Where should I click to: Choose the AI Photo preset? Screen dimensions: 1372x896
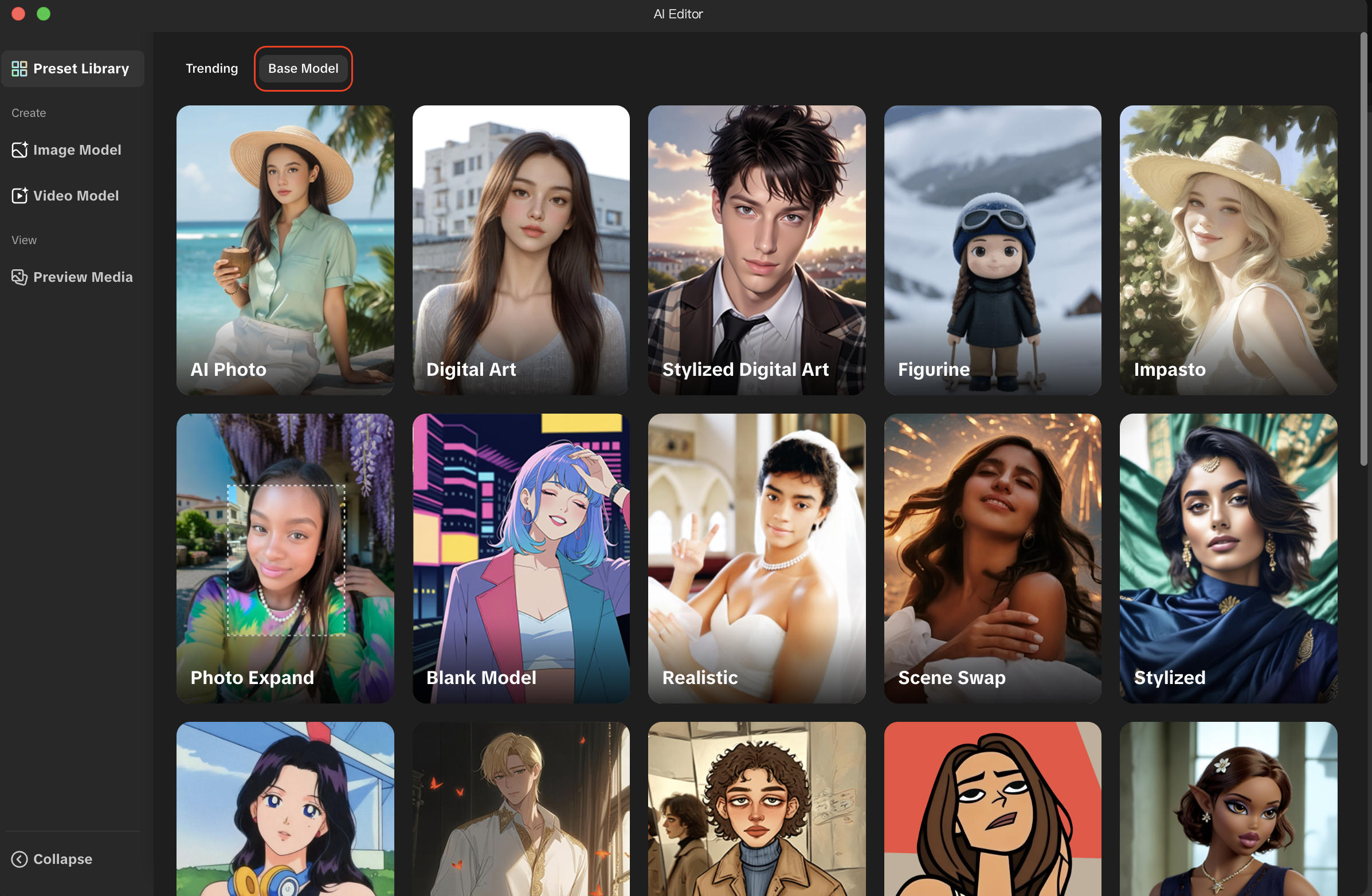click(x=285, y=250)
